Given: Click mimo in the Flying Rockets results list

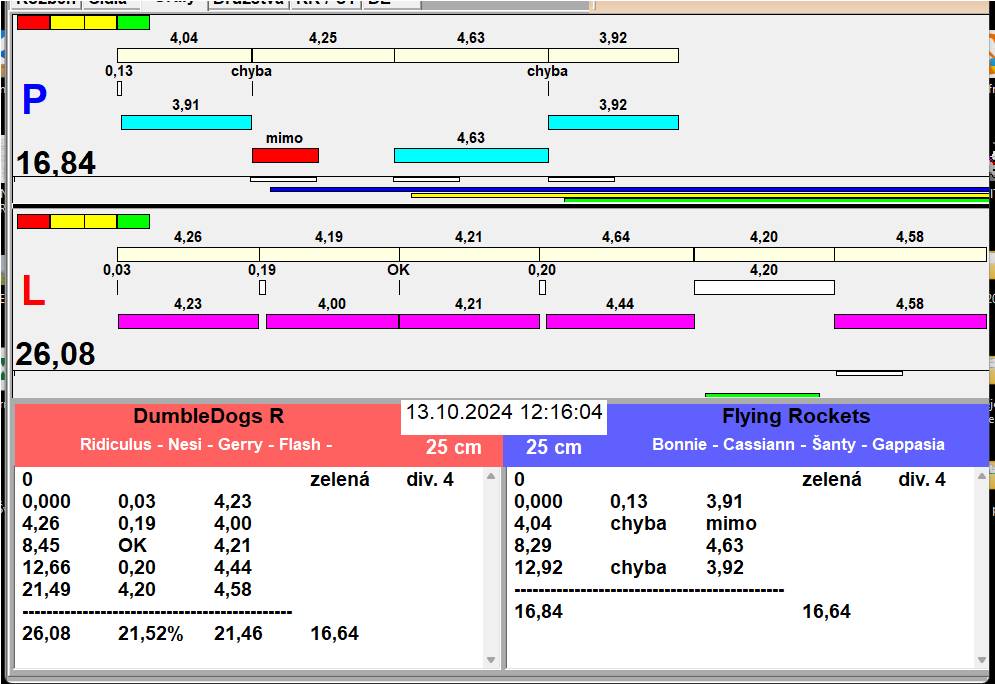Looking at the screenshot, I should [731, 523].
